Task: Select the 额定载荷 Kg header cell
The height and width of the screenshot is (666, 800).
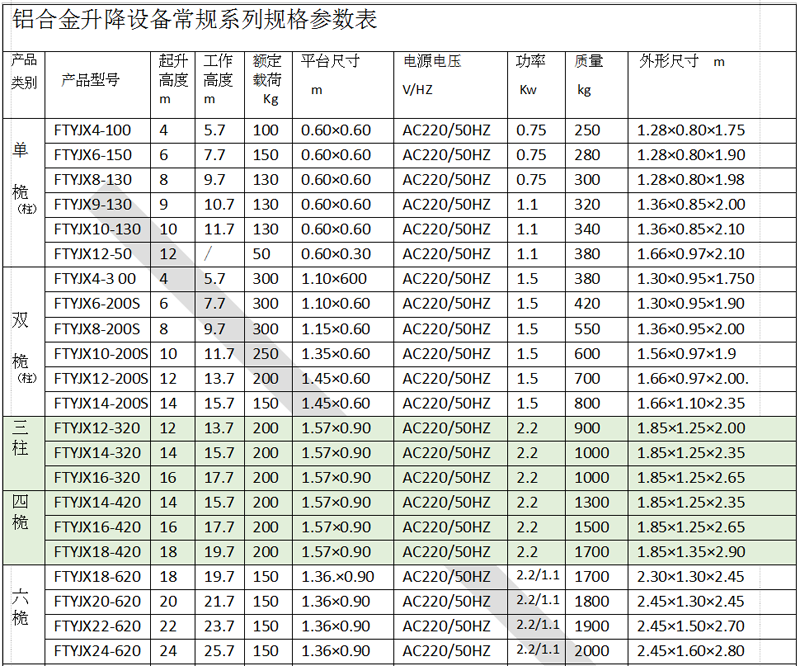Action: tap(267, 79)
